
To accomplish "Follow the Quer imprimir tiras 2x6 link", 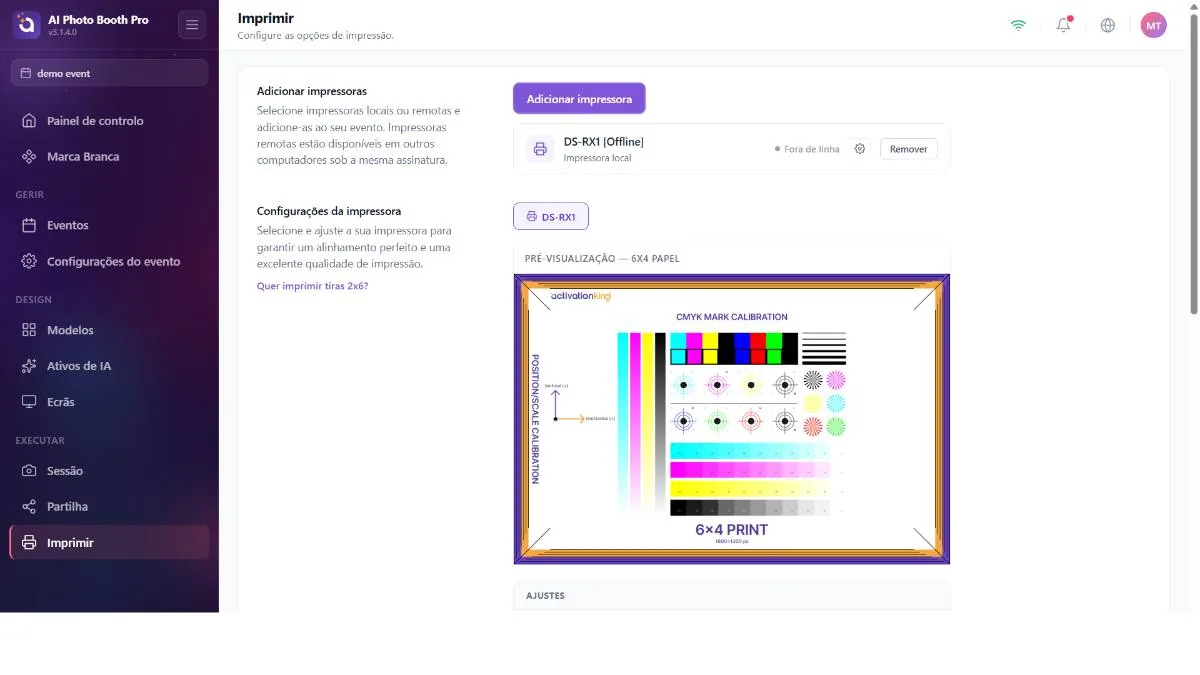I will 312,286.
